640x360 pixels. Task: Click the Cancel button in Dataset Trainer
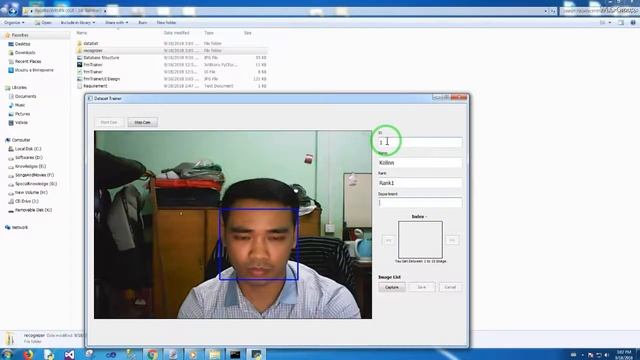coord(450,287)
